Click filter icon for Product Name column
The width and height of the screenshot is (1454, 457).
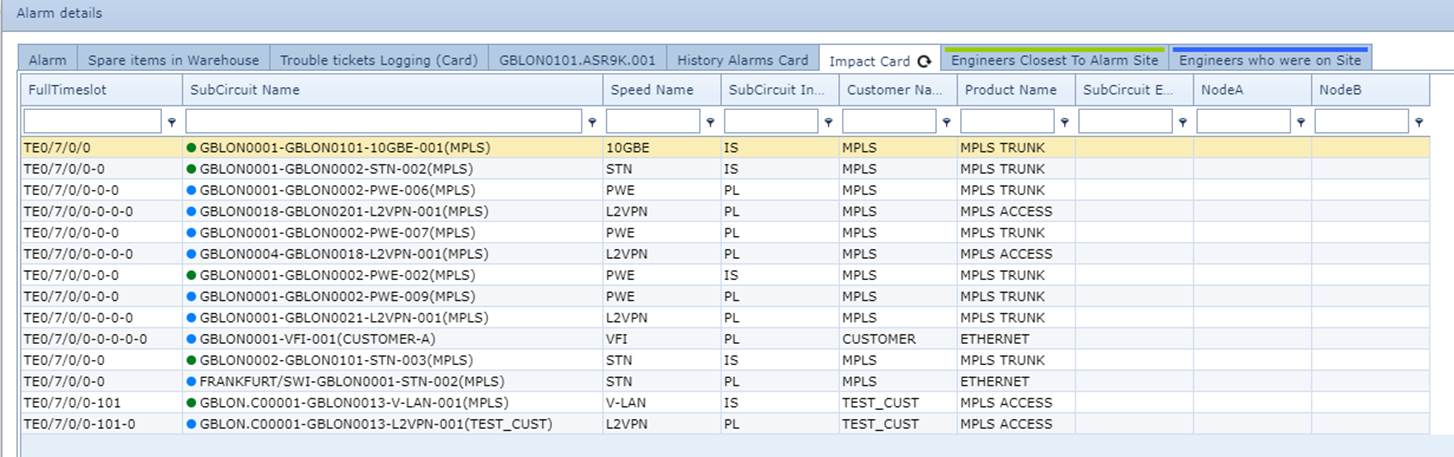[x=1064, y=122]
